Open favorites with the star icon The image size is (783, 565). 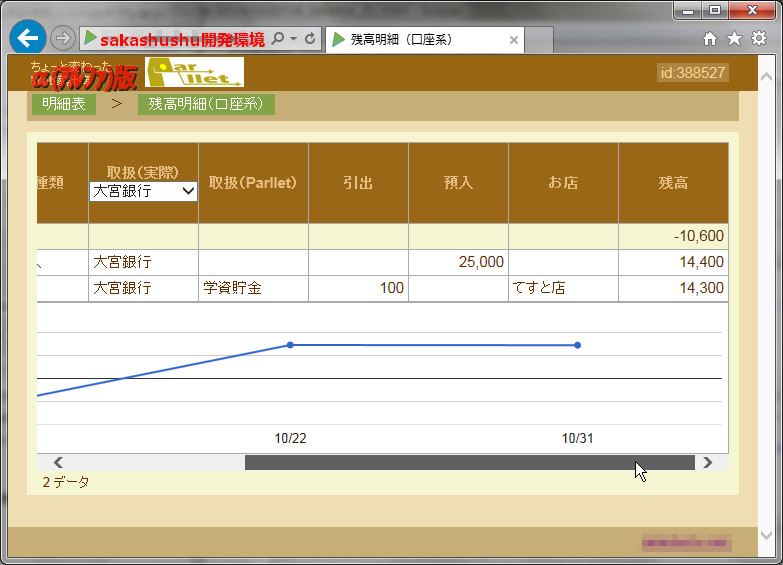[734, 38]
